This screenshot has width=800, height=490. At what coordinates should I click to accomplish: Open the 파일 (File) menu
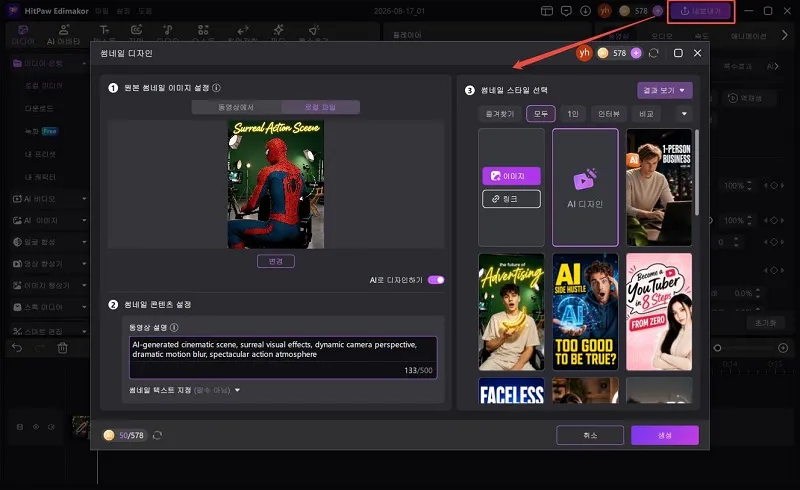(102, 11)
